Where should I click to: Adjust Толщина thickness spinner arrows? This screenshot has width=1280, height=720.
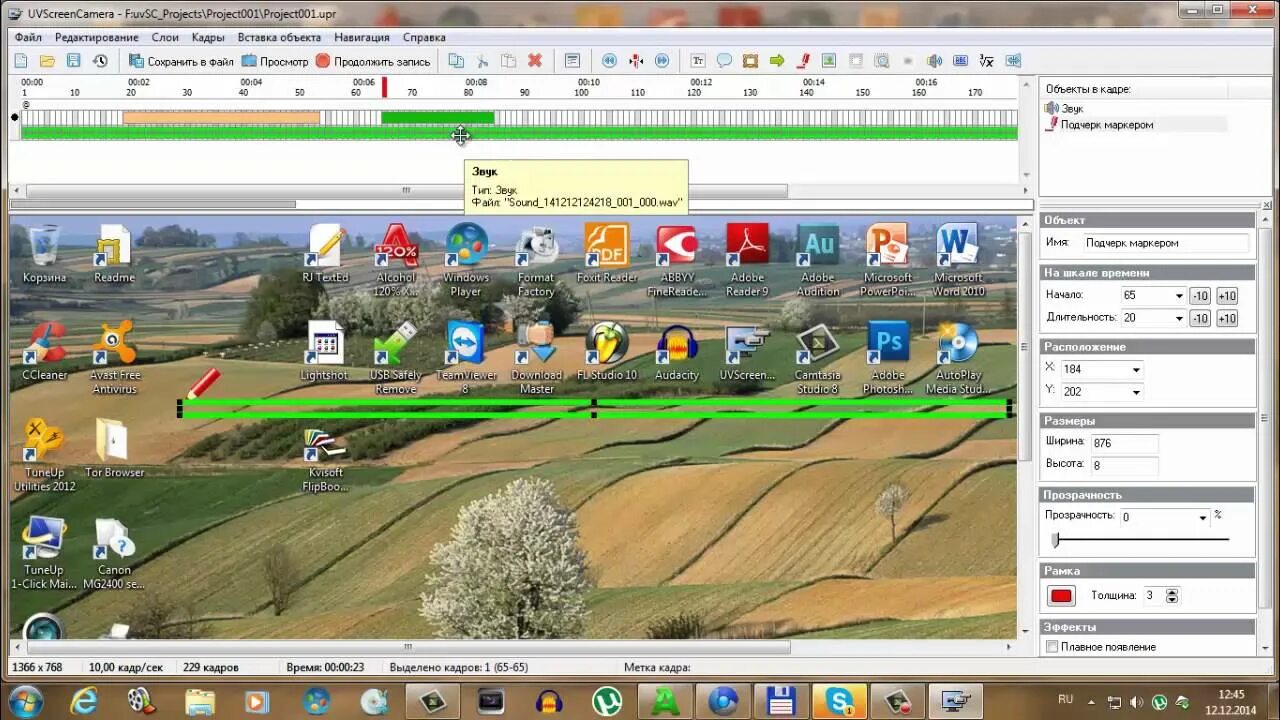pyautogui.click(x=1172, y=595)
